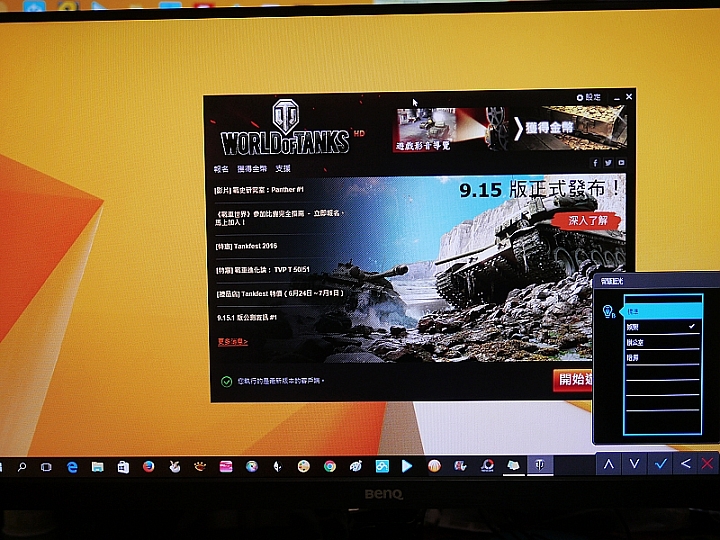Open the 9.15.1 版公測資訊 #1 news item
This screenshot has height=540, width=720.
247,317
